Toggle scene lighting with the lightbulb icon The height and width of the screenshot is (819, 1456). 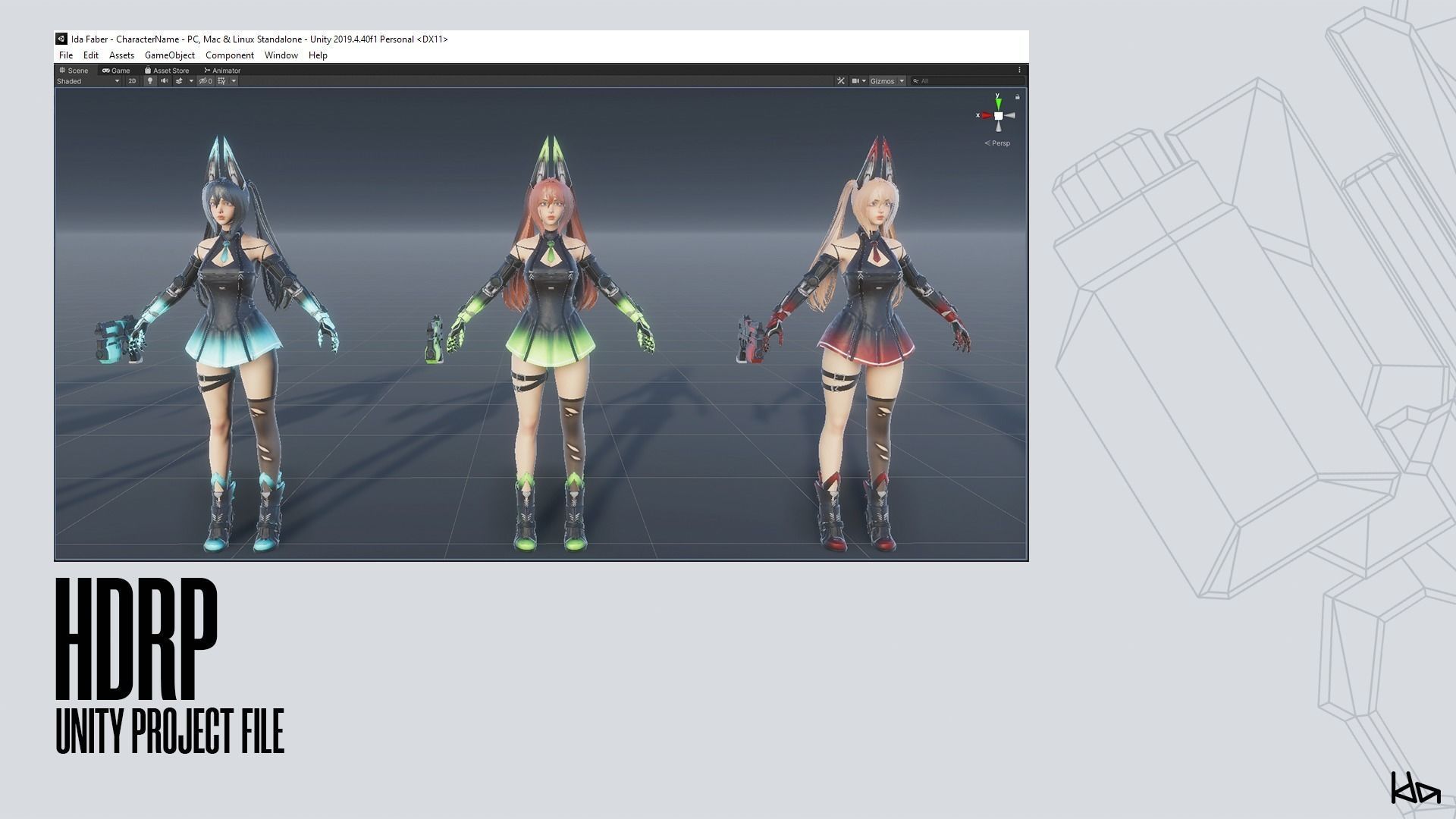click(x=150, y=81)
